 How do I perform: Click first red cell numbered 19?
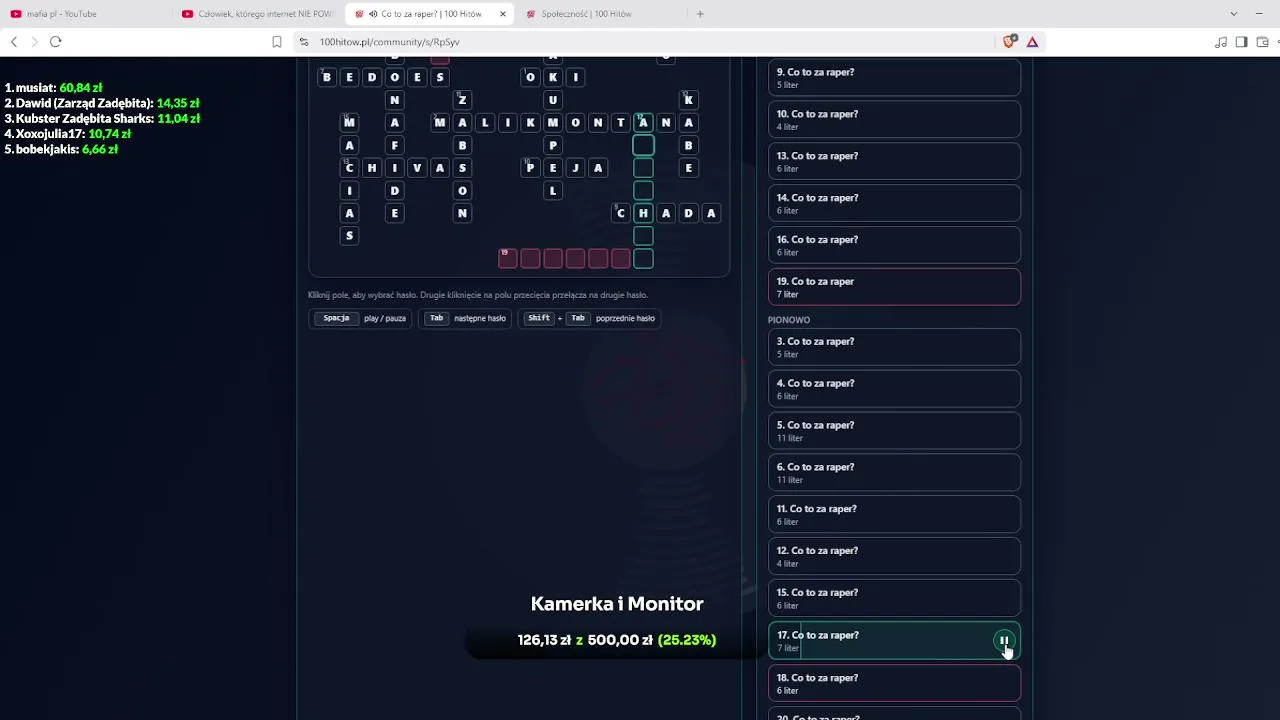click(x=508, y=259)
